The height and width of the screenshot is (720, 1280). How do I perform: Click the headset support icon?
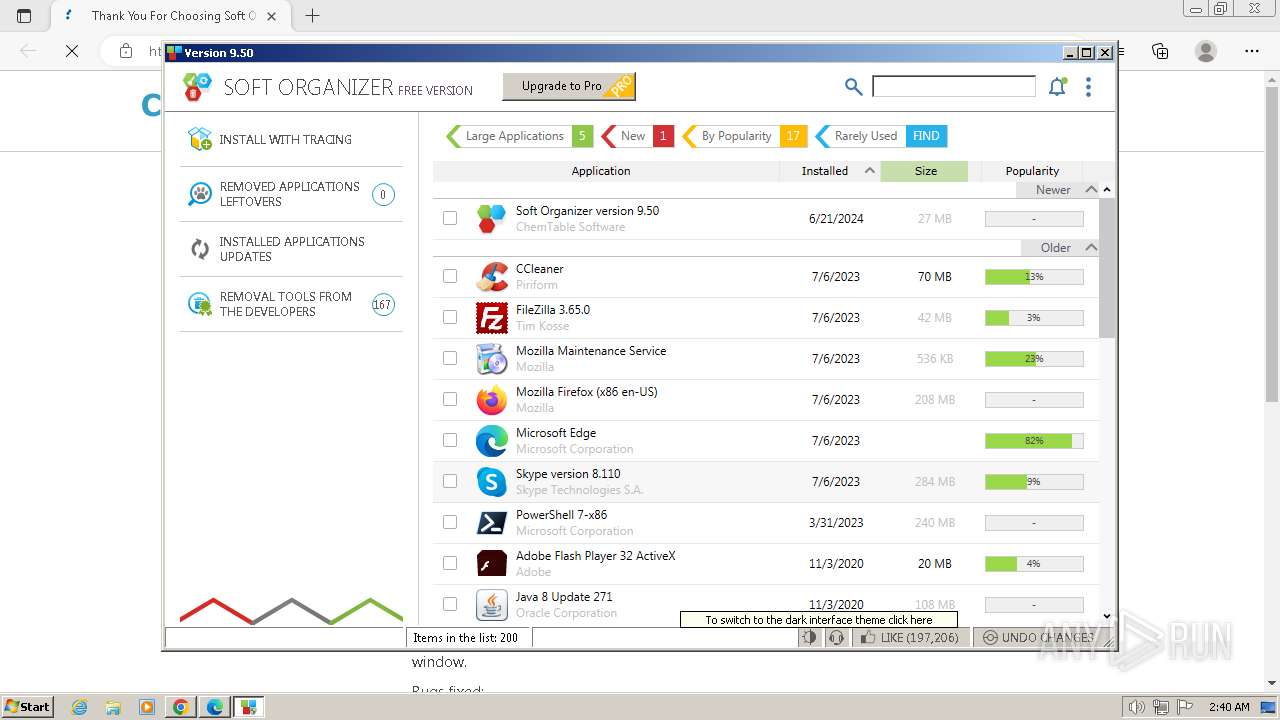pyautogui.click(x=836, y=637)
